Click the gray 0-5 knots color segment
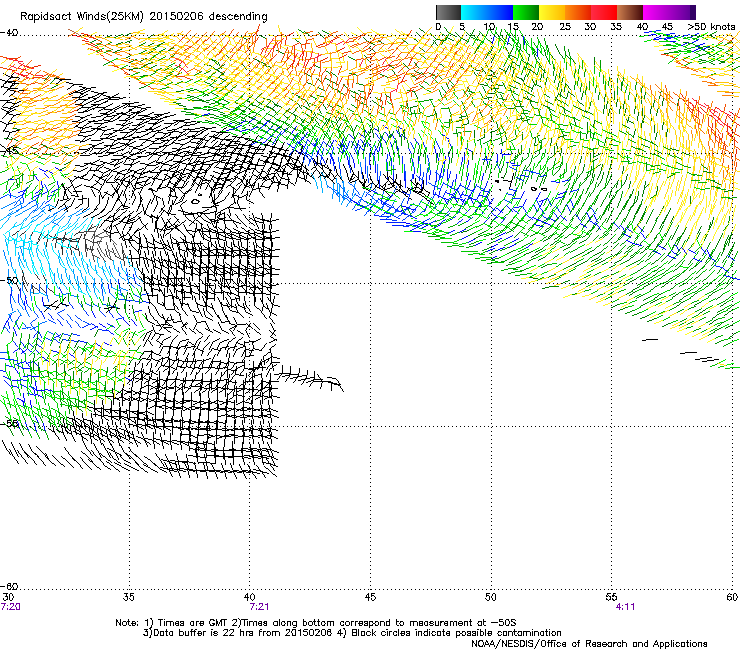 tap(448, 12)
